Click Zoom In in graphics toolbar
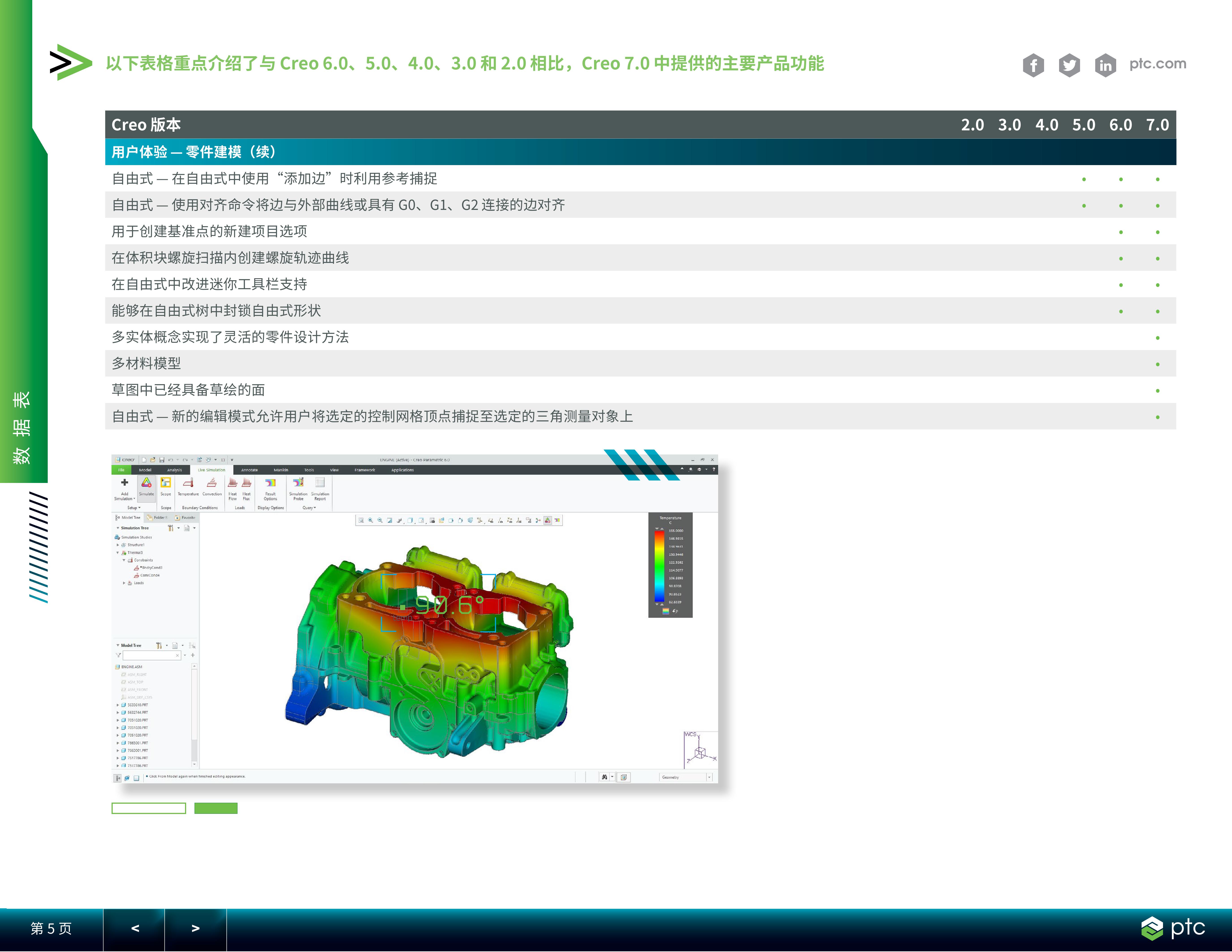1232x952 pixels. (x=371, y=521)
